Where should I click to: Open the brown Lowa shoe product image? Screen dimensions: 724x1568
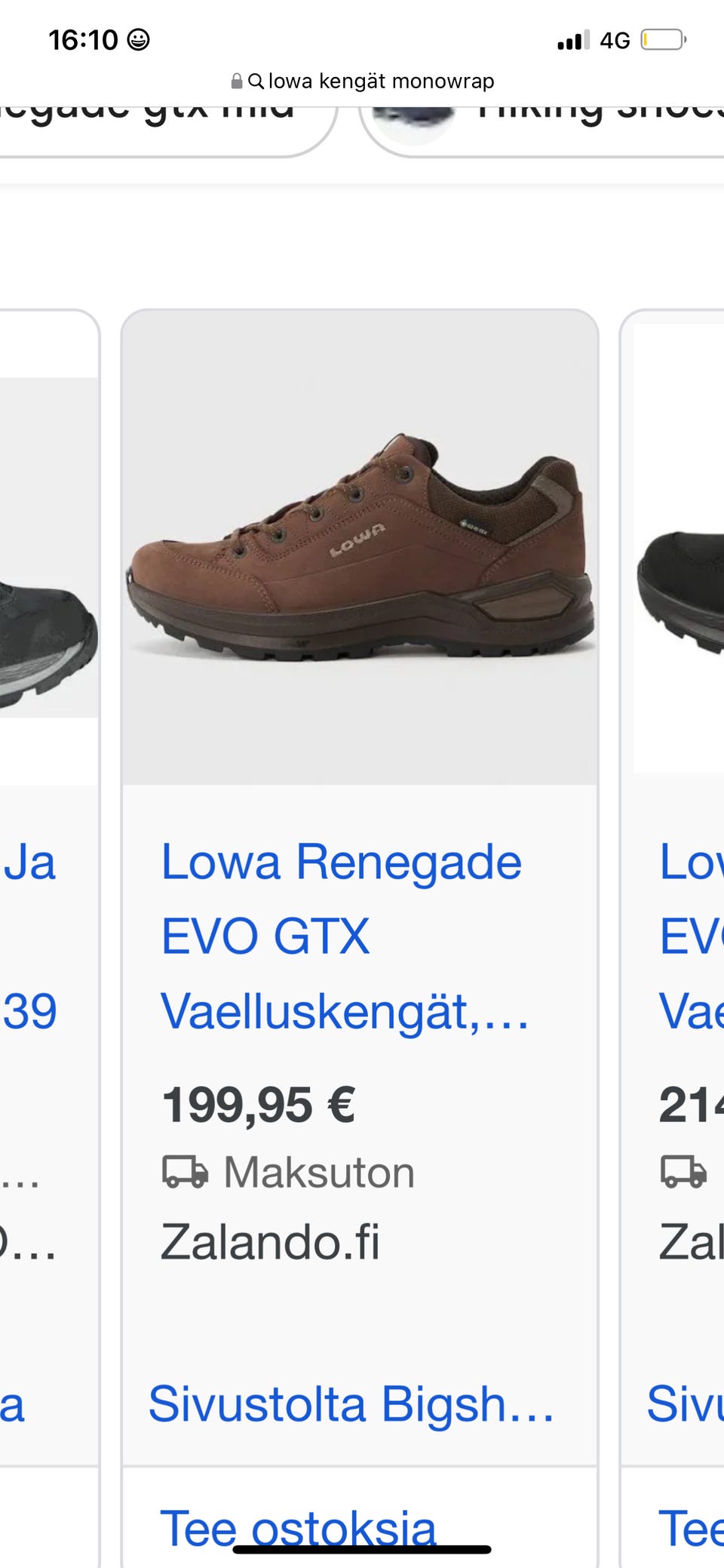[360, 548]
